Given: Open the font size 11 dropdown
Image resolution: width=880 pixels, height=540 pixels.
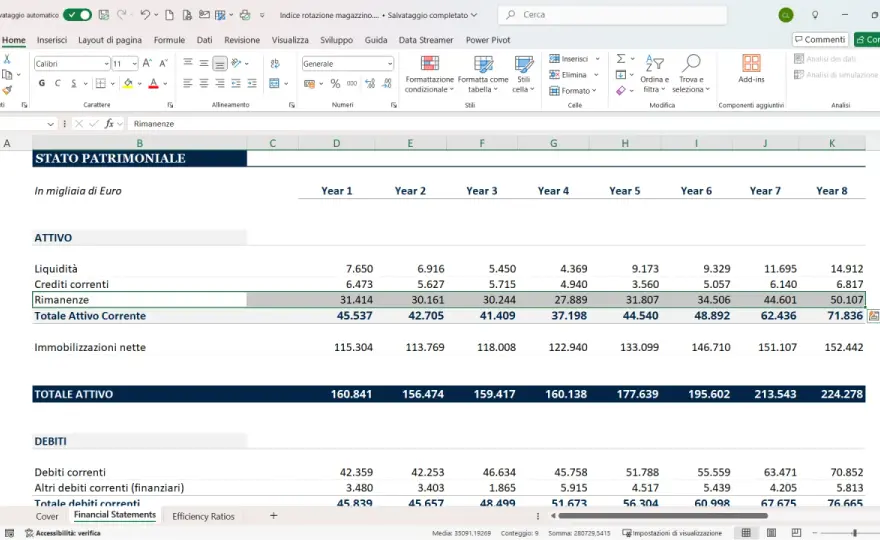Looking at the screenshot, I should click(x=134, y=64).
